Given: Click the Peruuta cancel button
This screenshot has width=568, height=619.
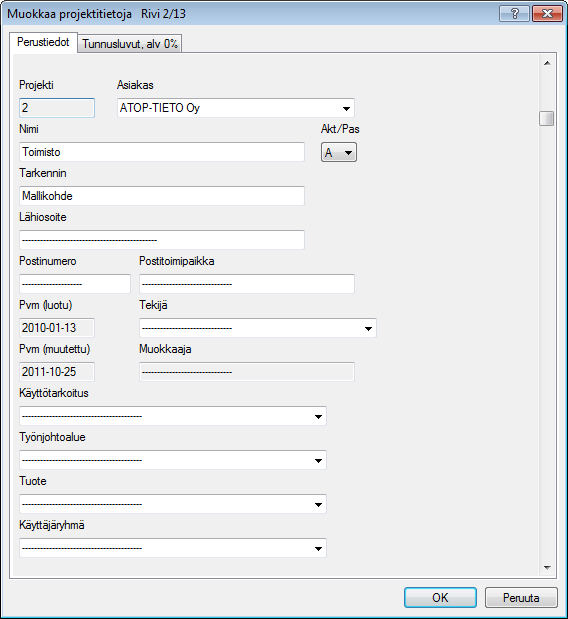Looking at the screenshot, I should [521, 598].
